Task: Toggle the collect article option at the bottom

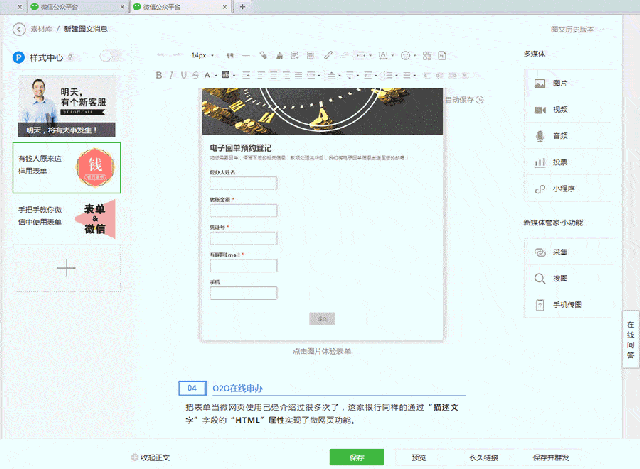Action: [156, 457]
